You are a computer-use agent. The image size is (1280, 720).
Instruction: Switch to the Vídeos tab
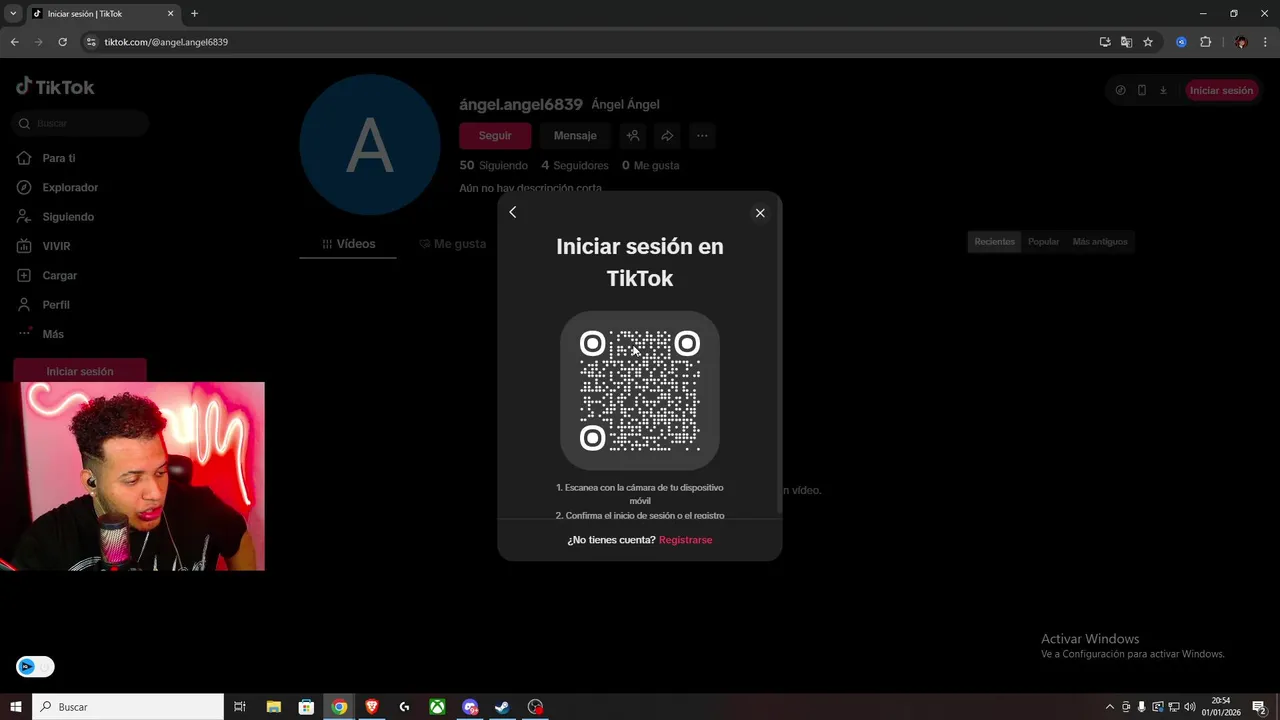coord(348,244)
